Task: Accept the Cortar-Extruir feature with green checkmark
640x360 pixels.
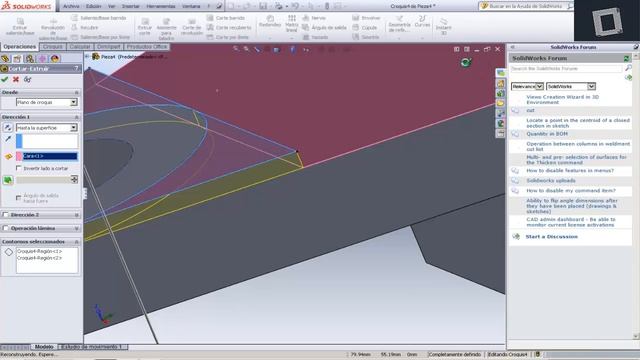Action: click(x=5, y=80)
